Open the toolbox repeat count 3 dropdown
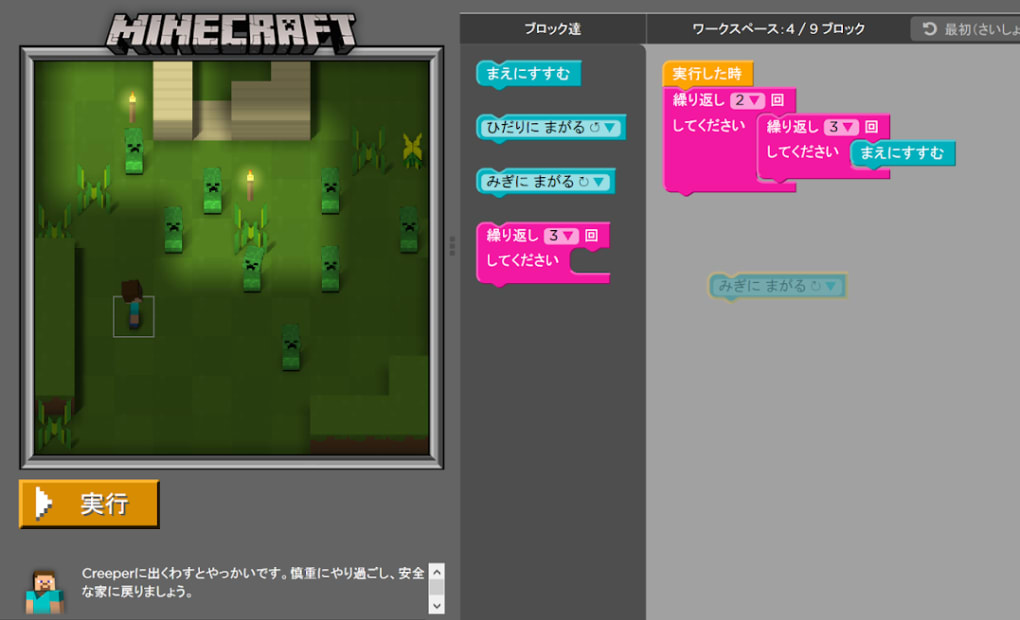Viewport: 1020px width, 620px height. point(561,236)
